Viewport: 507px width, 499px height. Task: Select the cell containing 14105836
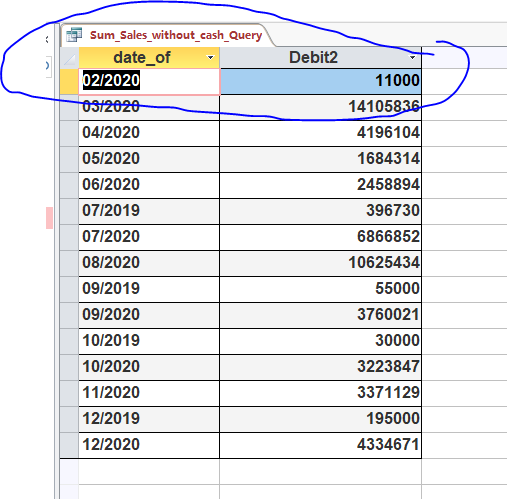point(320,107)
